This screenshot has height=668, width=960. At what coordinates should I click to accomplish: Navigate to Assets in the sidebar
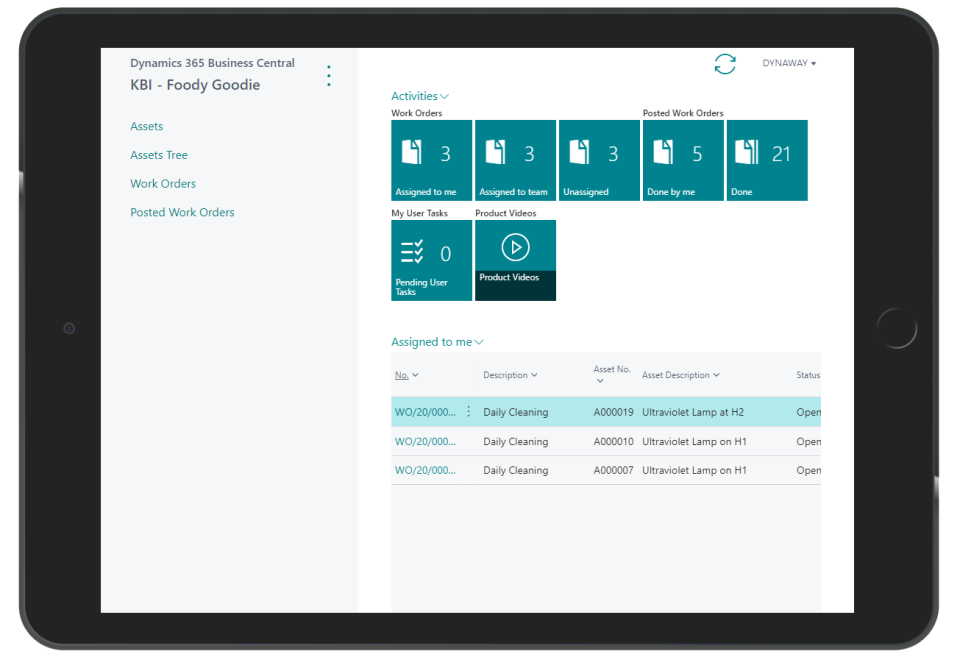(146, 126)
